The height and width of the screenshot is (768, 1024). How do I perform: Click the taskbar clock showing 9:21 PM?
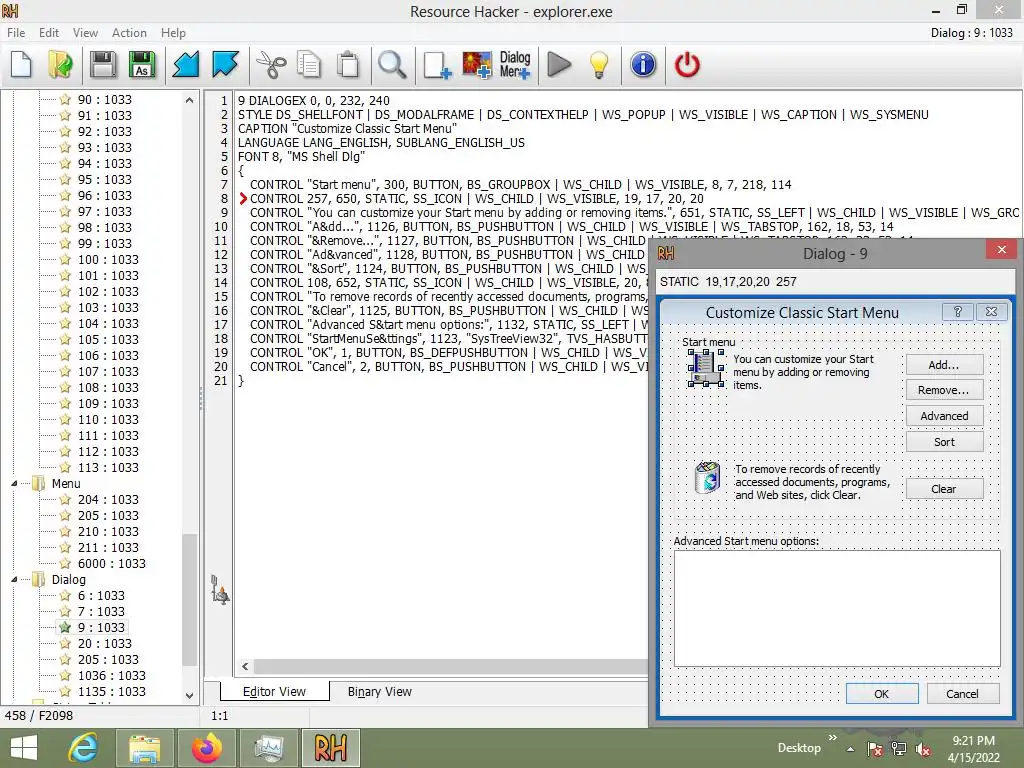click(x=974, y=749)
